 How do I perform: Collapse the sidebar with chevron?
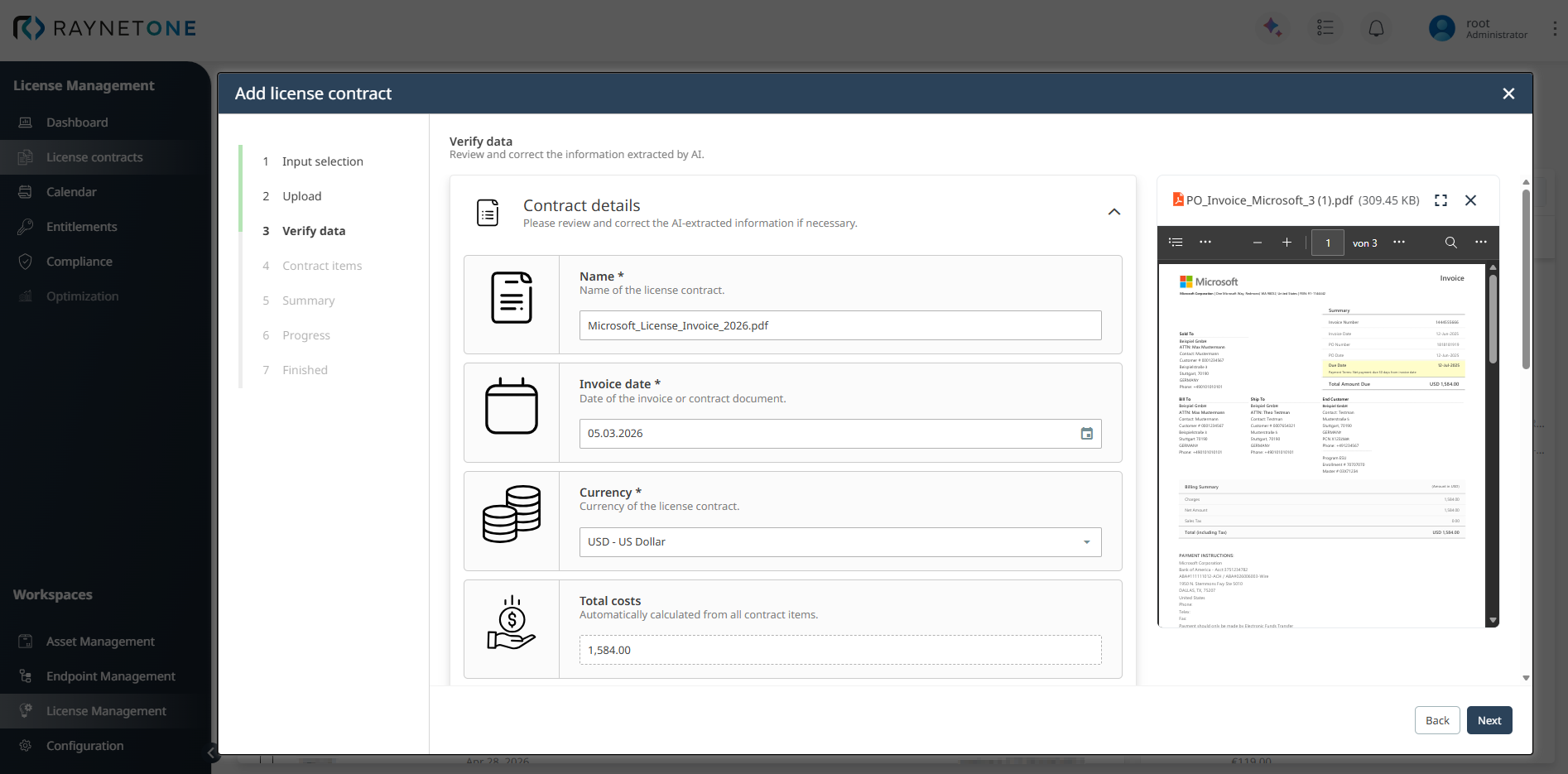click(211, 752)
